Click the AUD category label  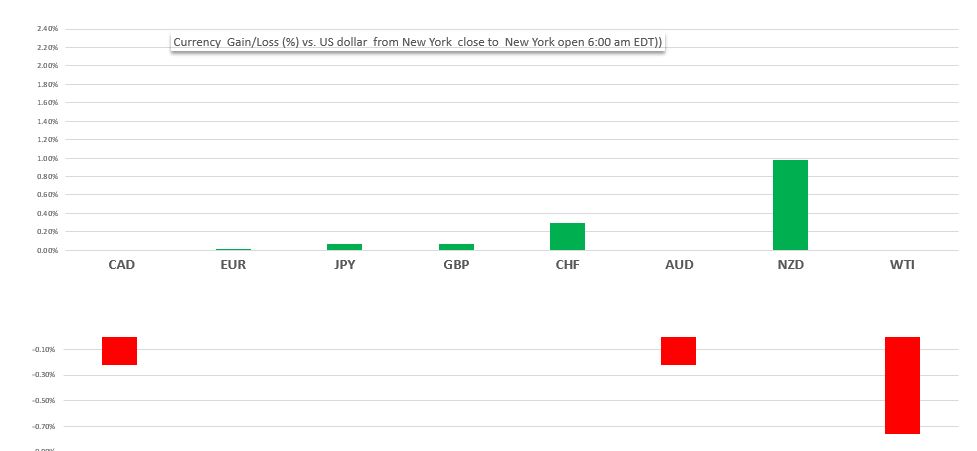coord(678,265)
